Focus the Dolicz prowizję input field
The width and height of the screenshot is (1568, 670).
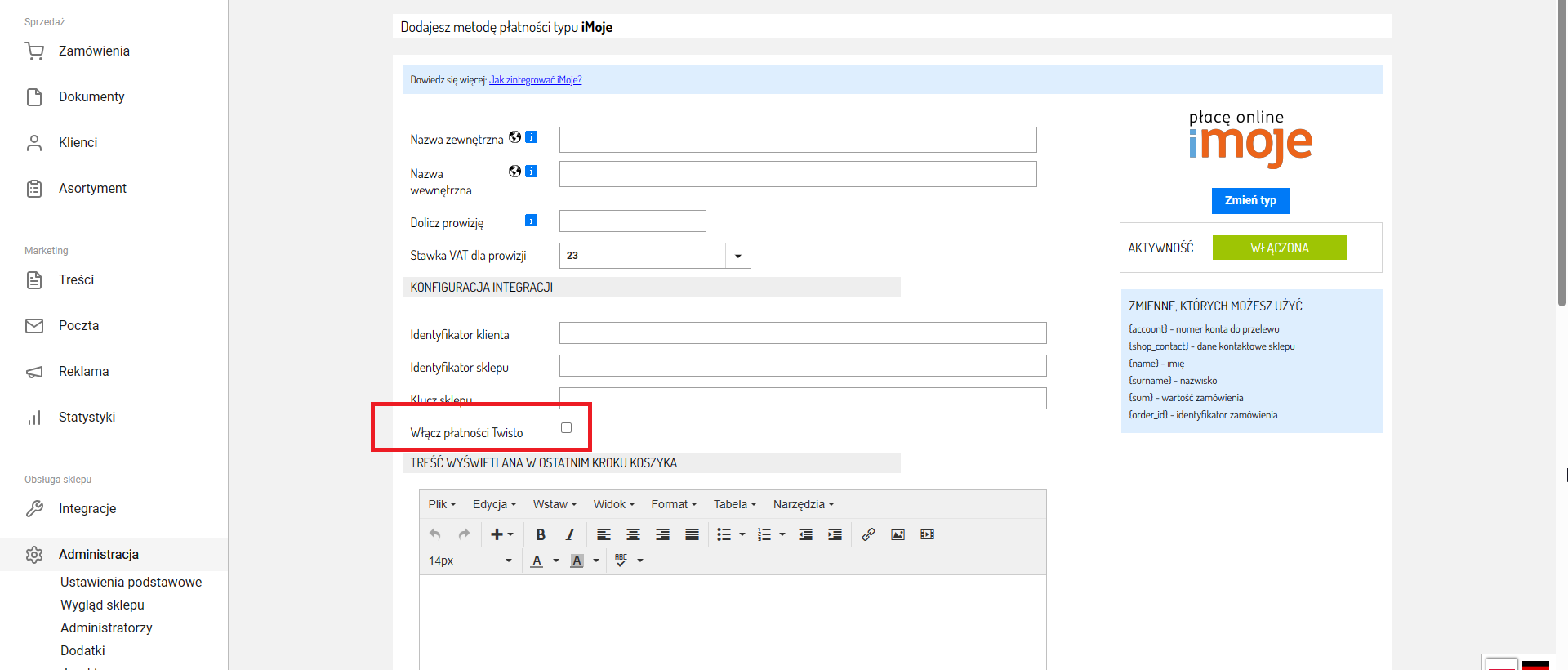633,221
